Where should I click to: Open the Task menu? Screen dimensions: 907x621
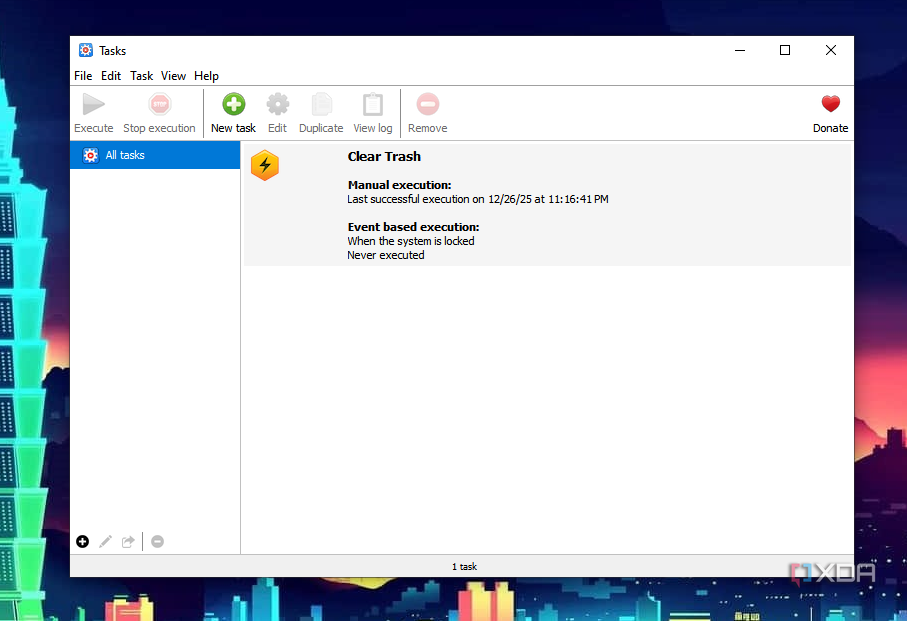[x=142, y=76]
